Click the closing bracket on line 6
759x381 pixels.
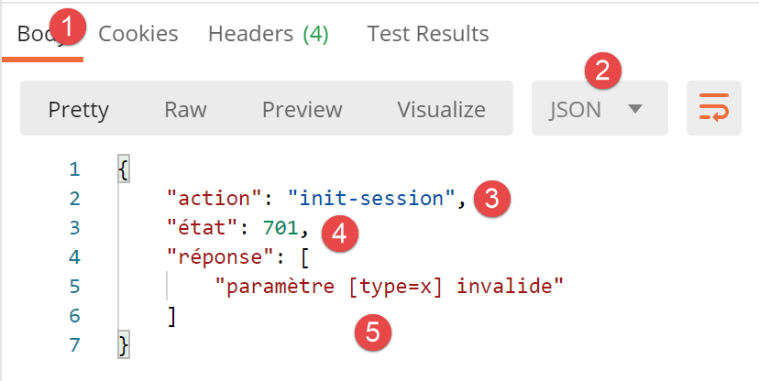(x=171, y=316)
